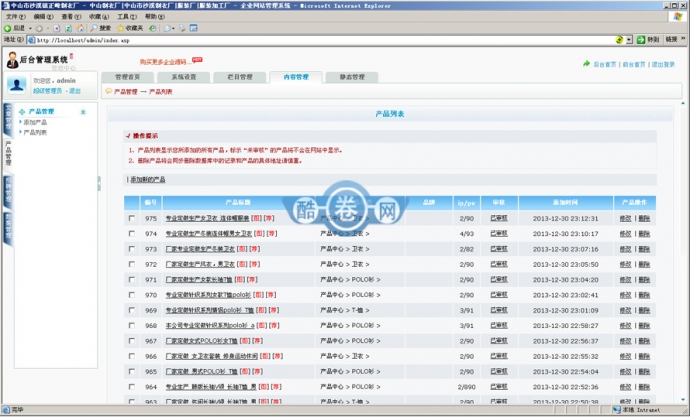Click the page scrollbar up arrow
The width and height of the screenshot is (690, 417).
[683, 104]
